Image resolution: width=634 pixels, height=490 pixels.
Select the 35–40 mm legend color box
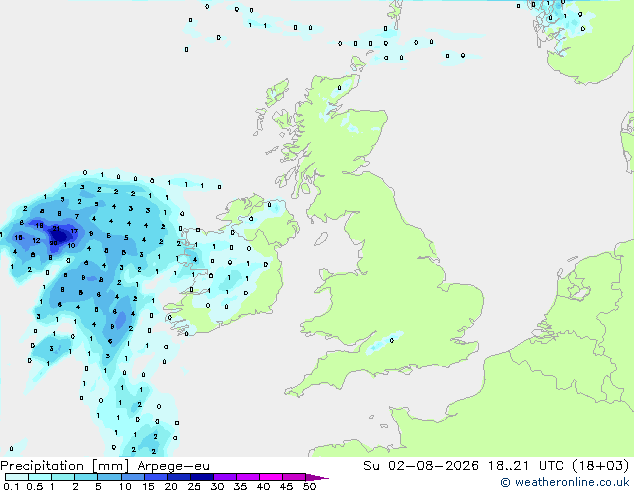(x=247, y=477)
